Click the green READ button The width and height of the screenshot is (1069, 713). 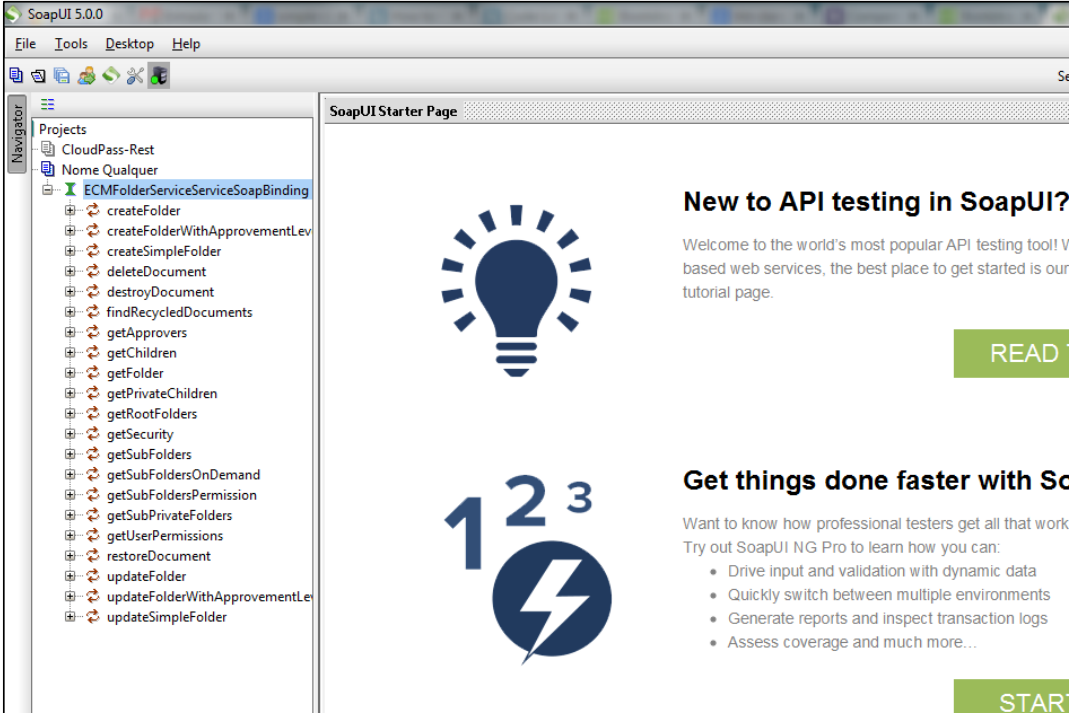pyautogui.click(x=1011, y=353)
